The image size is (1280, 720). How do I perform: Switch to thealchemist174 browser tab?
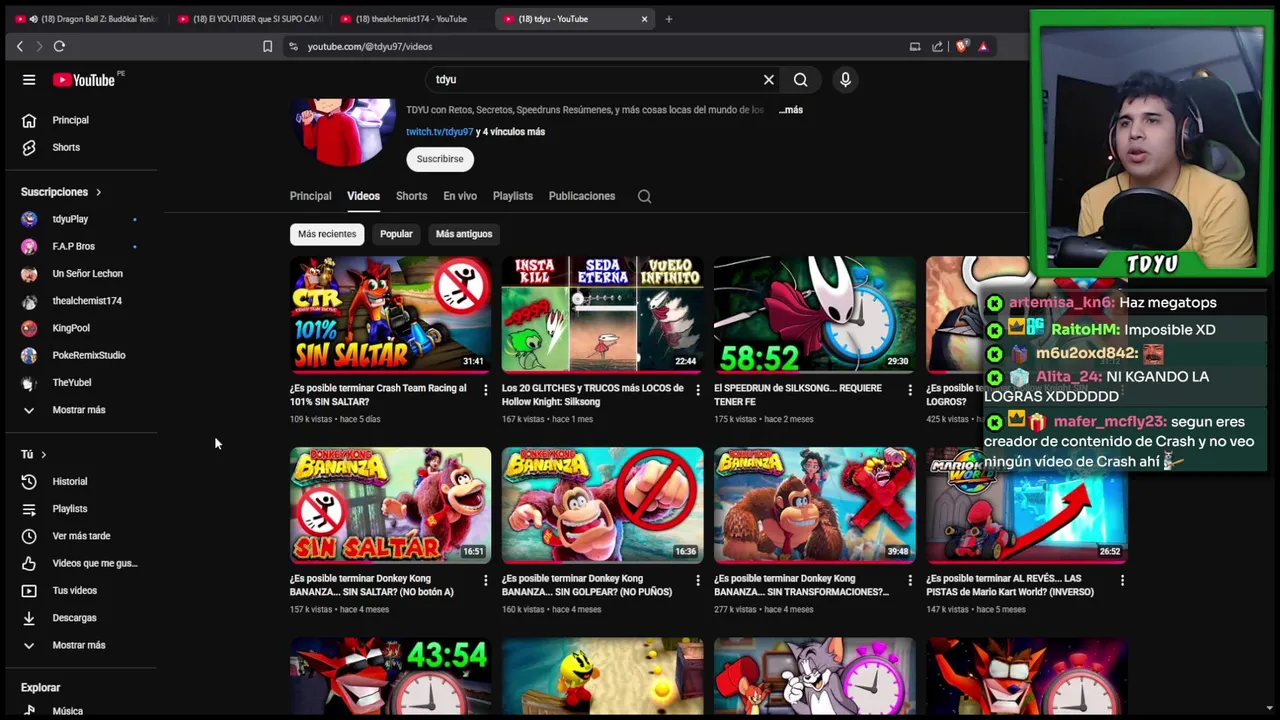(410, 19)
